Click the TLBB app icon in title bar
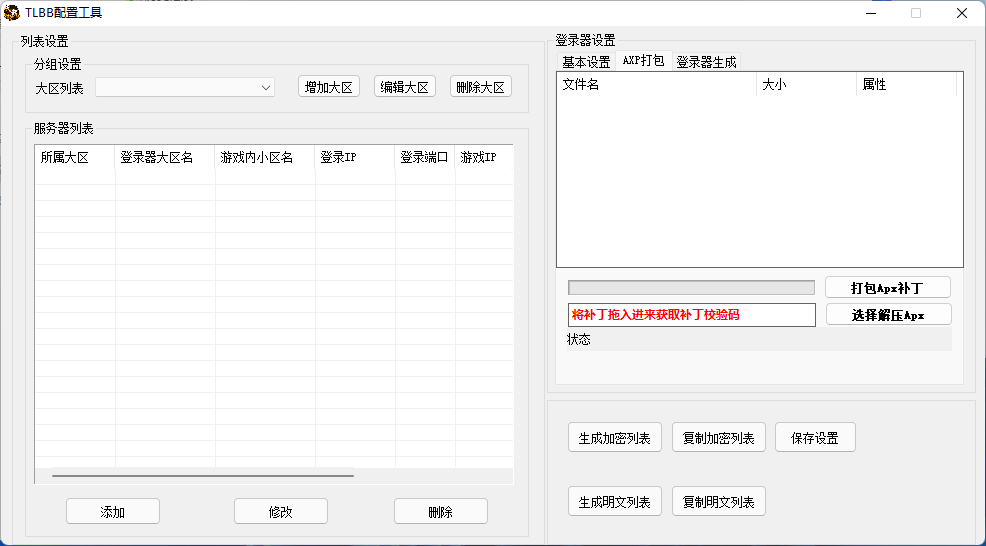This screenshot has width=986, height=546. [x=13, y=13]
